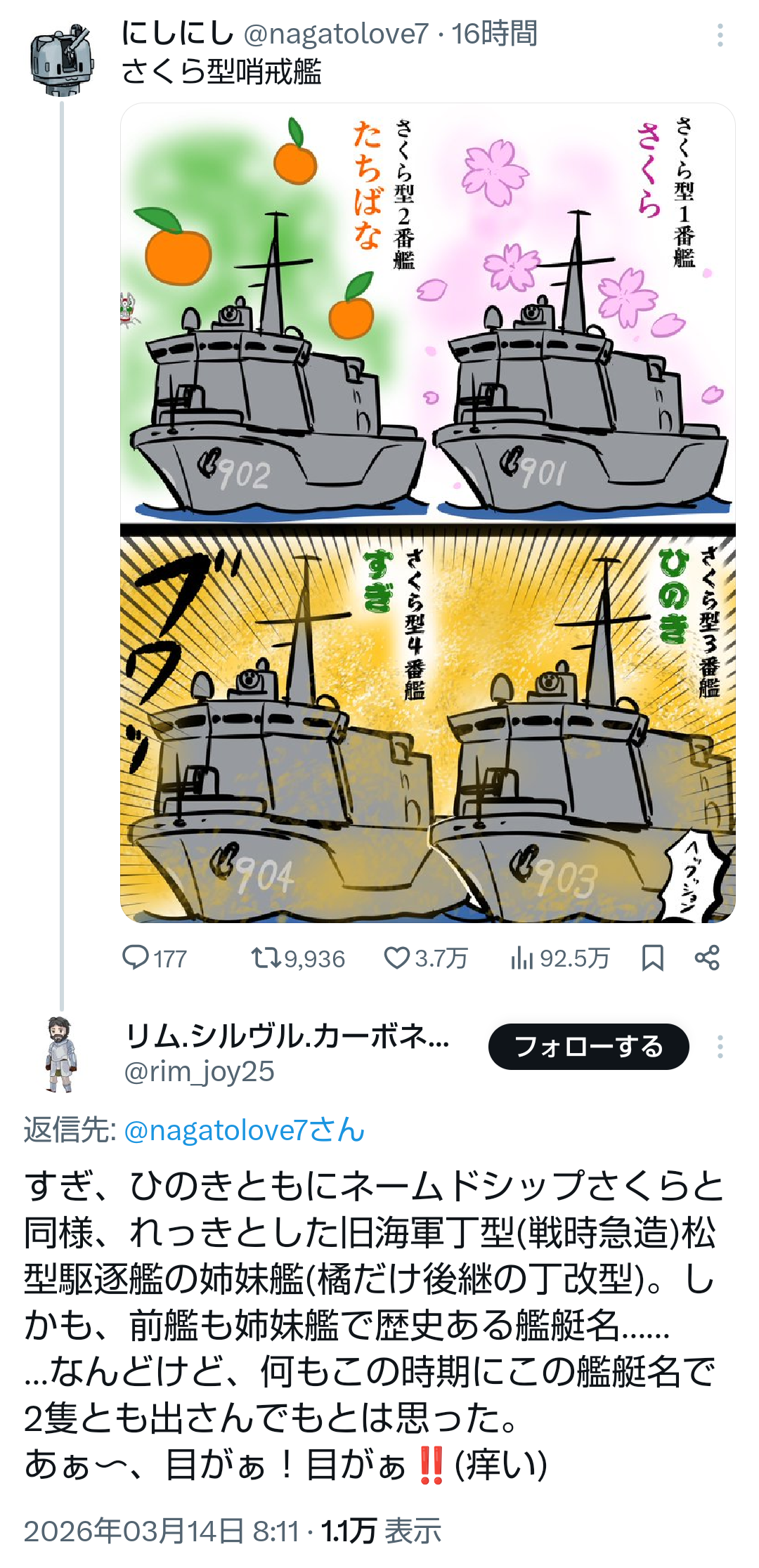The height and width of the screenshot is (1568, 759).
Task: Open the にしにし display name
Action: (178, 33)
